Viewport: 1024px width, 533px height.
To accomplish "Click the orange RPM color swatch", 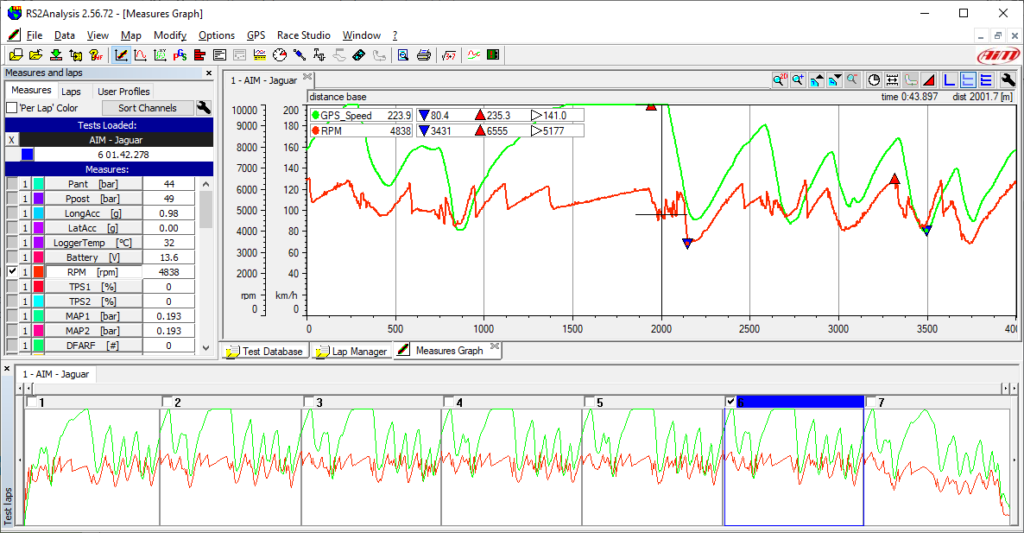I will [38, 272].
